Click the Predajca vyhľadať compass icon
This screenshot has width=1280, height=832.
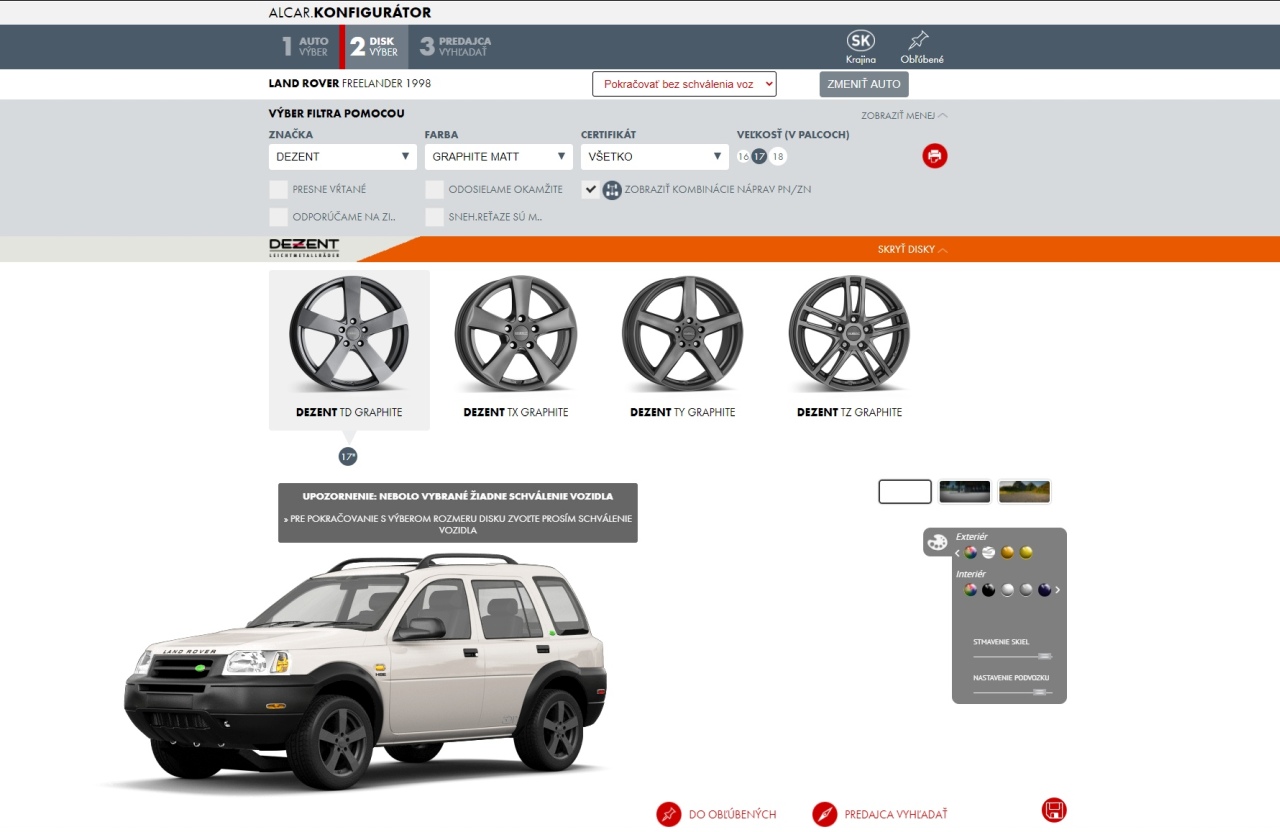pyautogui.click(x=824, y=814)
